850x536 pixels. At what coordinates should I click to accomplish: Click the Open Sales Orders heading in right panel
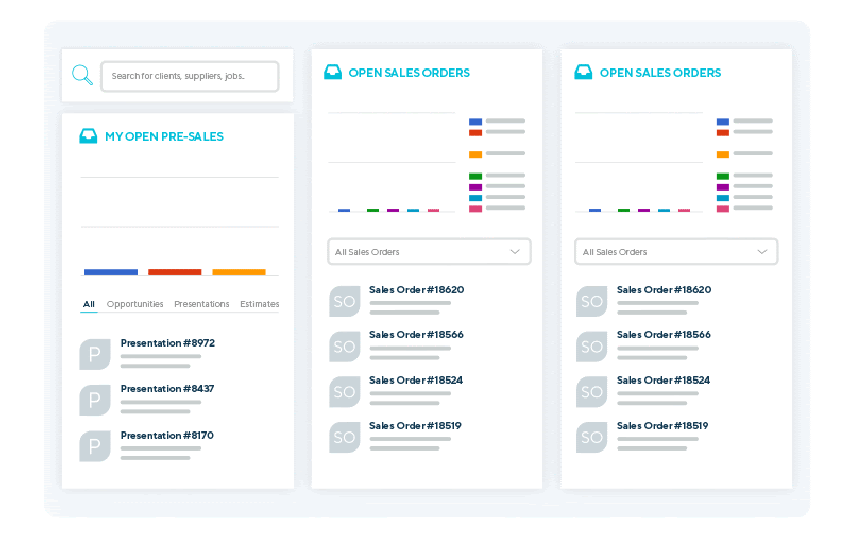(x=660, y=73)
